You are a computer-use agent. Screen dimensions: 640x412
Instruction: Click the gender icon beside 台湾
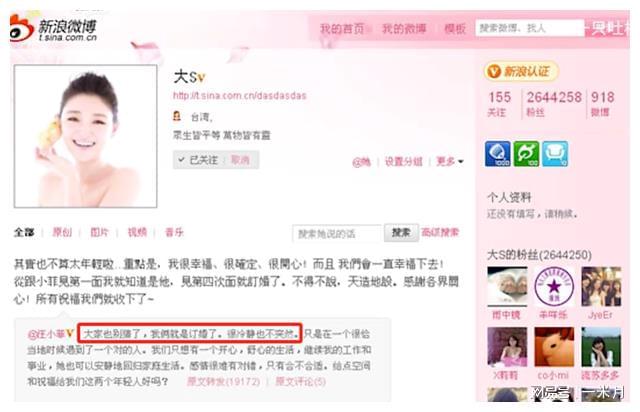point(177,116)
